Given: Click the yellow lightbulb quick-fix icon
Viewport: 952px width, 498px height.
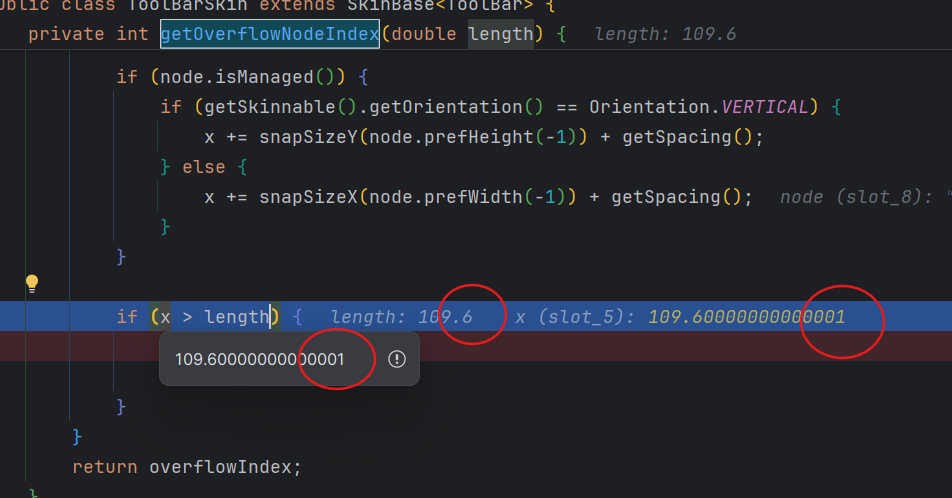Looking at the screenshot, I should click(x=32, y=283).
